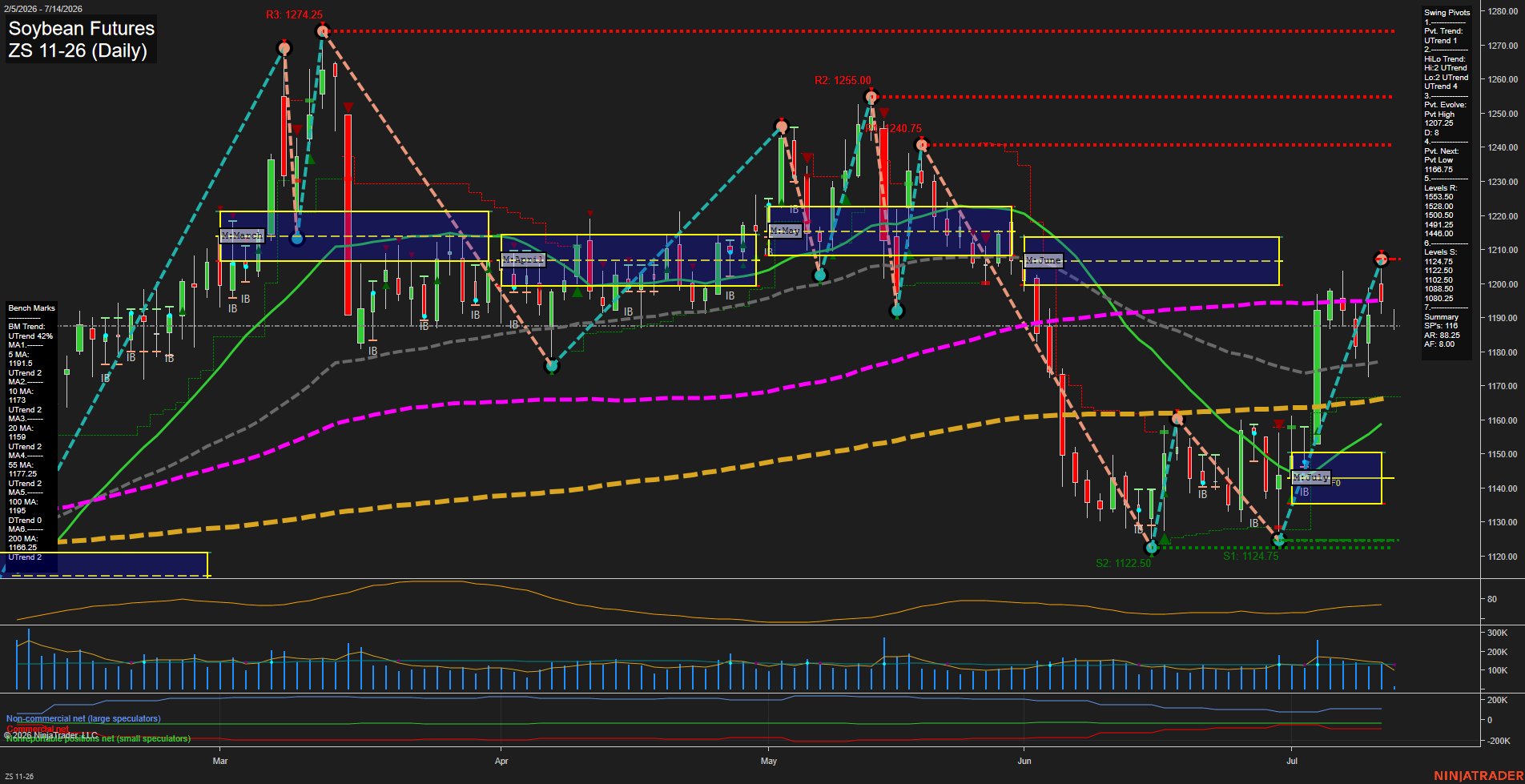Select the 2/5/2026 - 7/14/2026 date range label
Image resolution: width=1525 pixels, height=784 pixels.
[x=43, y=9]
